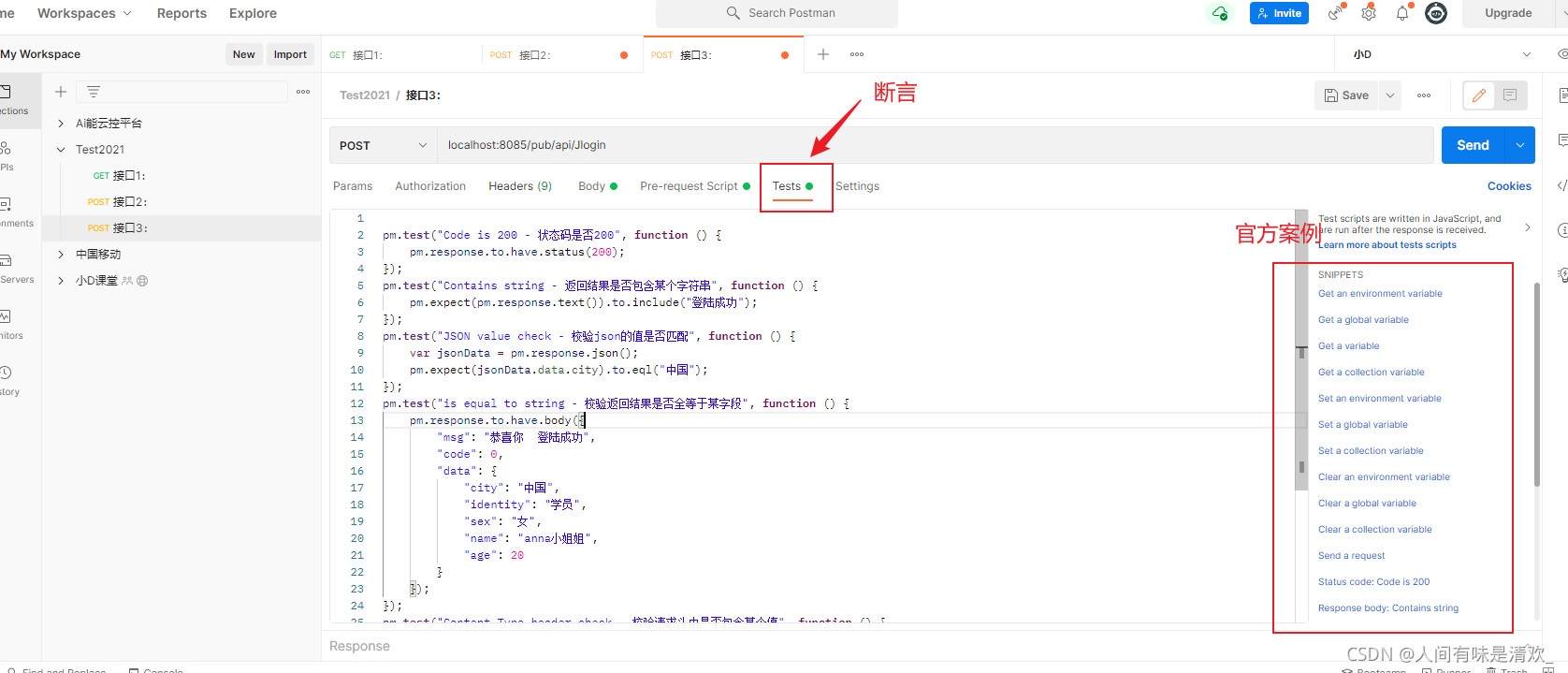
Task: Click the search magnifier icon
Action: coord(733,13)
